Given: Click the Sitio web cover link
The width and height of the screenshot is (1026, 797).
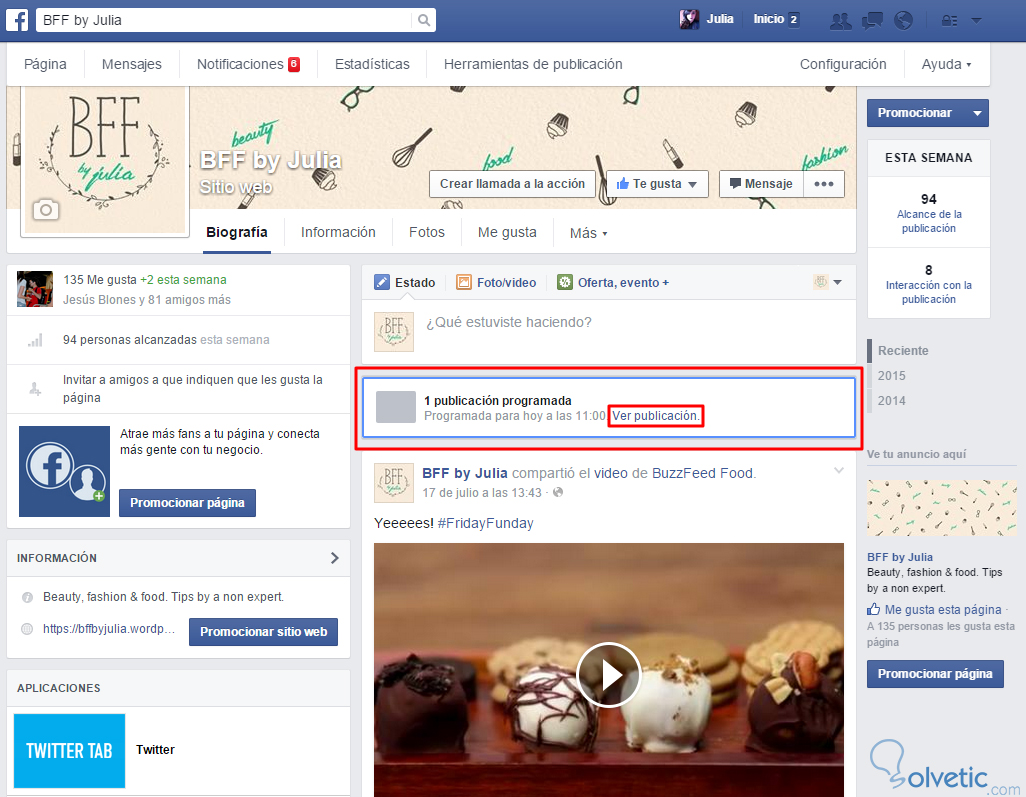Looking at the screenshot, I should coord(236,187).
